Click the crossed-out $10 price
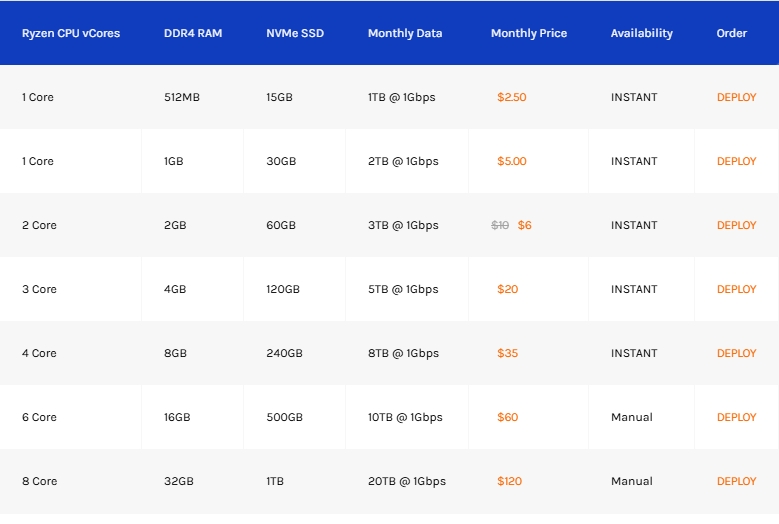Viewport: 779px width, 524px height. [500, 225]
